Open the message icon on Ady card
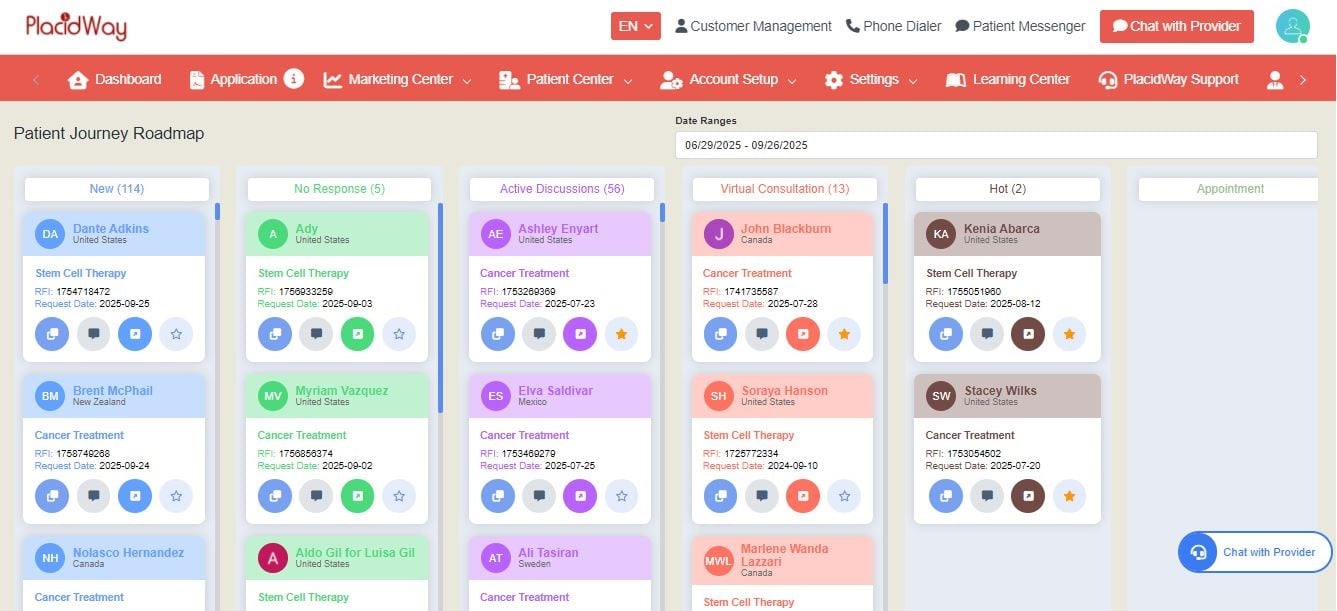The image size is (1337, 611). pos(316,334)
